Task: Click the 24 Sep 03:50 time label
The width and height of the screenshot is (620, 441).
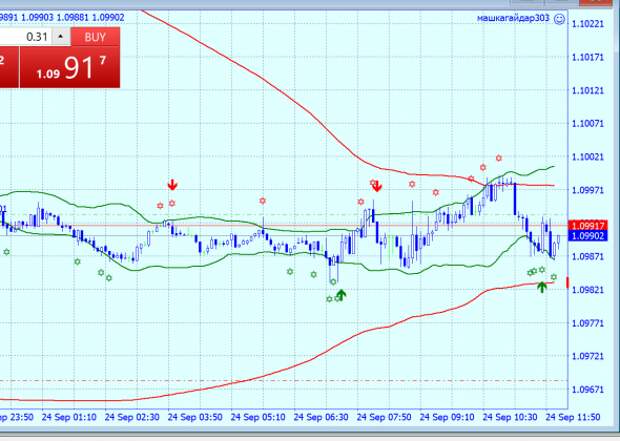Action: pyautogui.click(x=195, y=417)
